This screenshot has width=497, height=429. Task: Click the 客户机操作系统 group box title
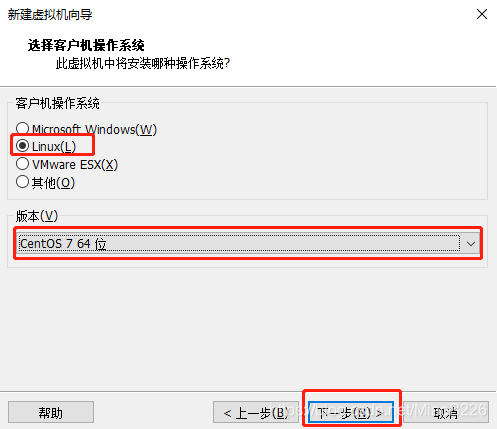point(57,103)
